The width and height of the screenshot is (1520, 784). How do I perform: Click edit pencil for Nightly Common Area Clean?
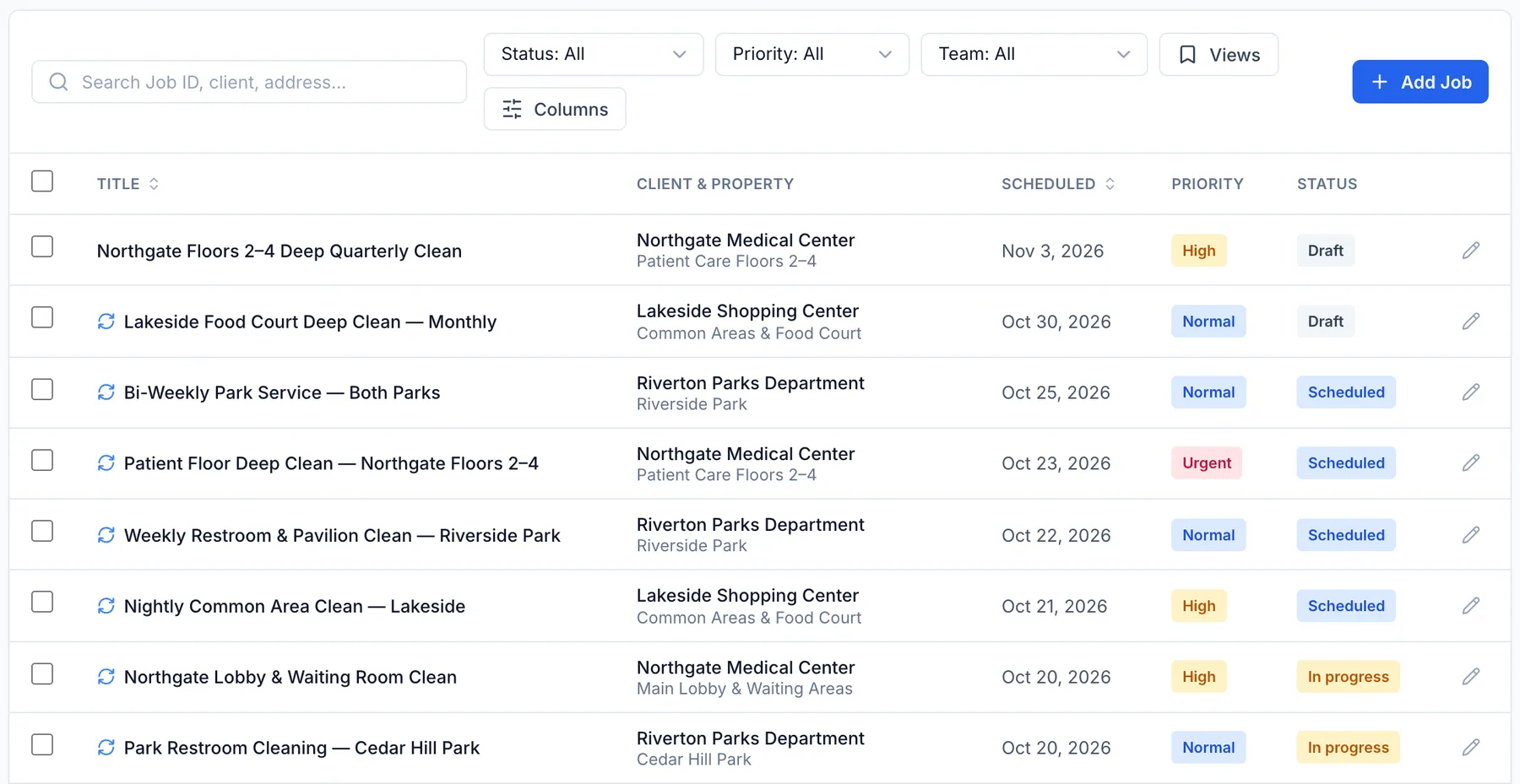pos(1471,606)
